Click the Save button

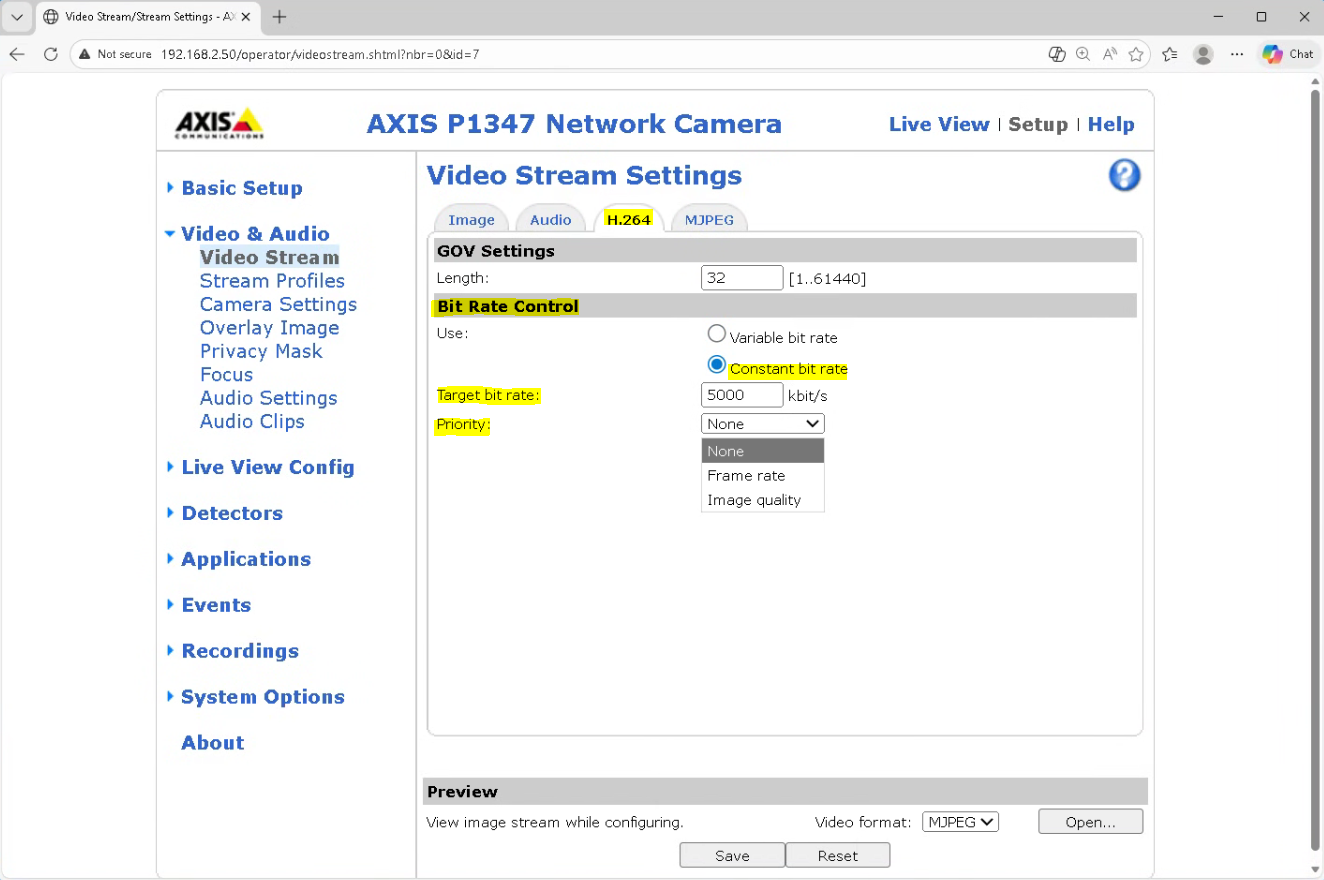732,855
